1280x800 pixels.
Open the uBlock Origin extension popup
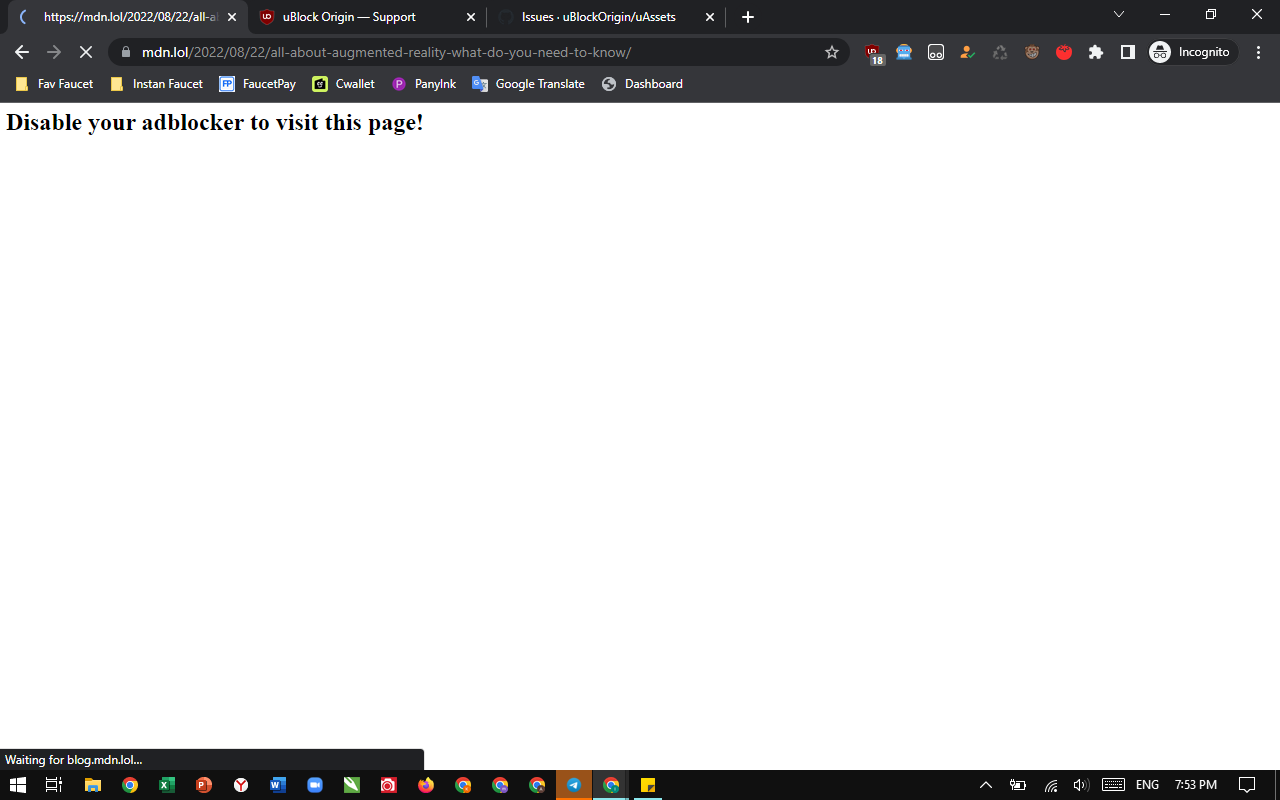(x=874, y=52)
